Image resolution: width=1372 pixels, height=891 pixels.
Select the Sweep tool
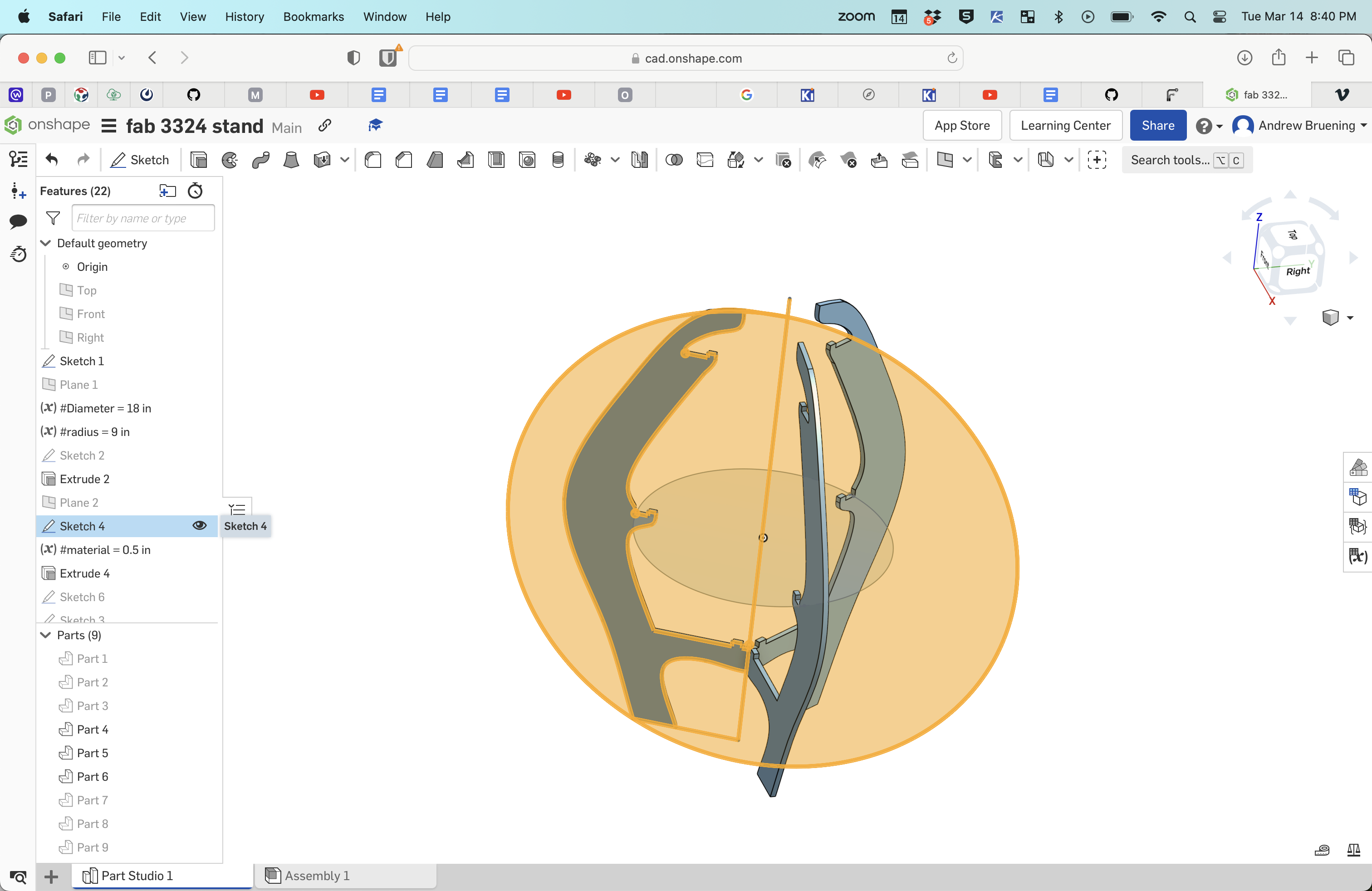(x=260, y=160)
